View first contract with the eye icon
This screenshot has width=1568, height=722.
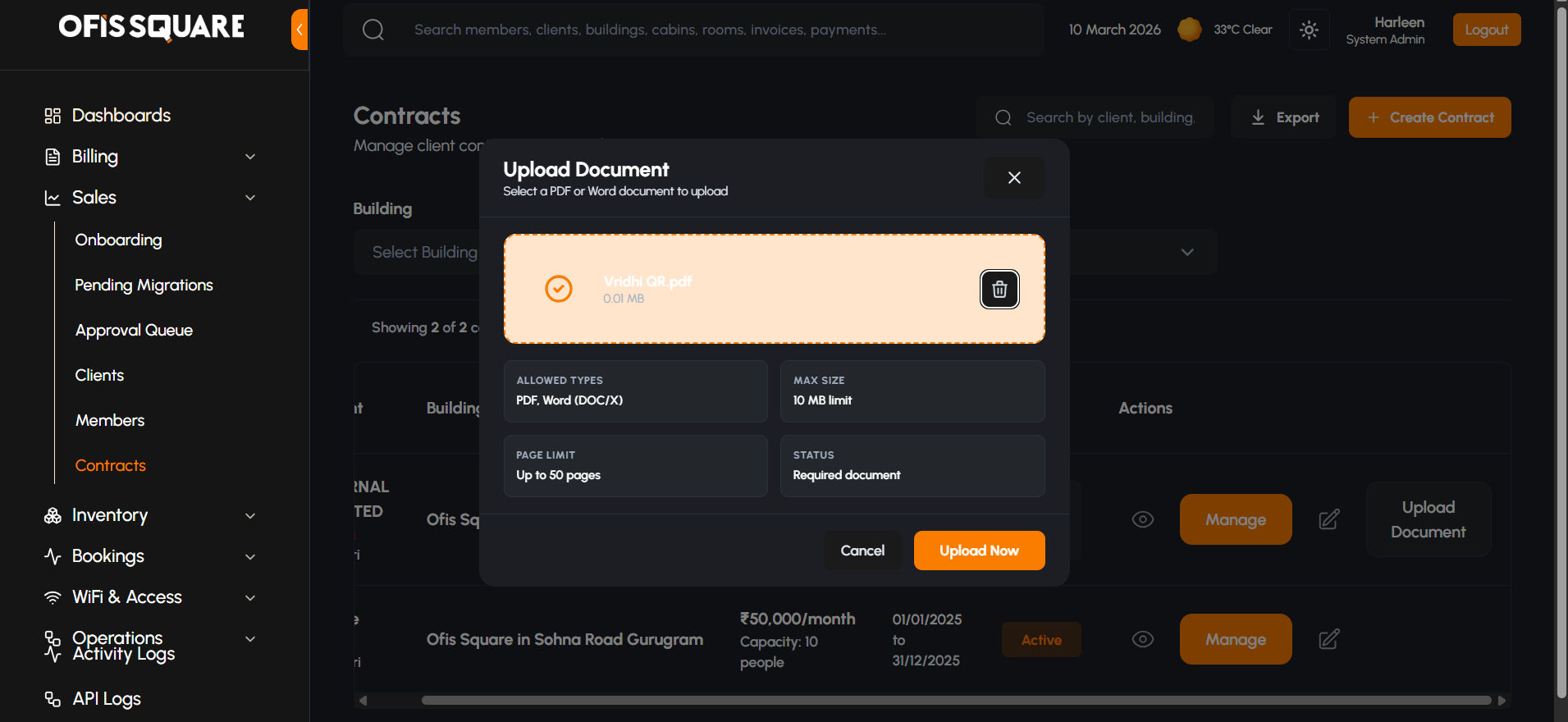coord(1142,519)
